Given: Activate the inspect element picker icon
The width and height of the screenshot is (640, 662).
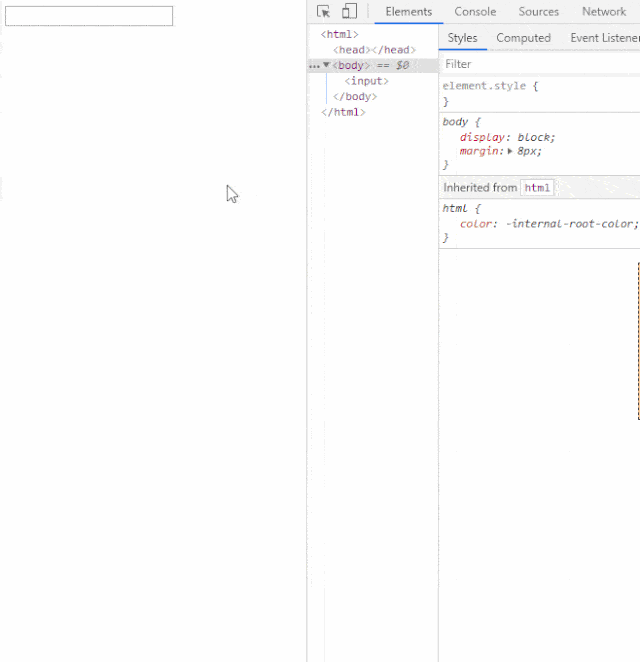Looking at the screenshot, I should 323,11.
